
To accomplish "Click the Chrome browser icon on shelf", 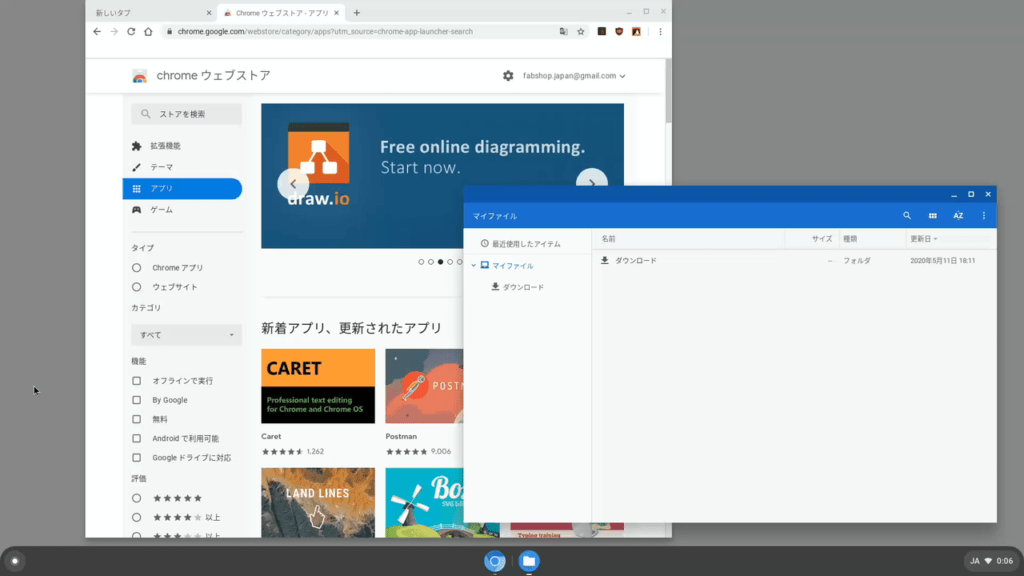I will (495, 561).
